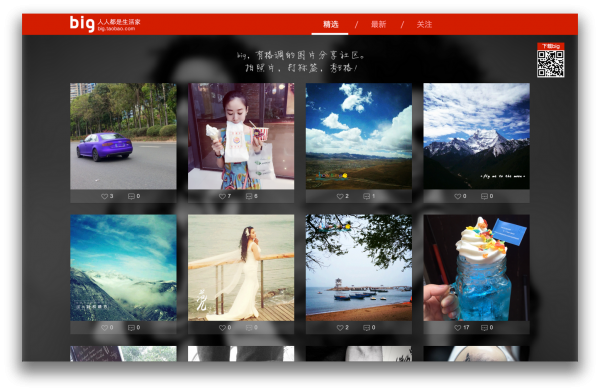Open the purple car thumbnail
Screen dimensions: 600x392
123,136
